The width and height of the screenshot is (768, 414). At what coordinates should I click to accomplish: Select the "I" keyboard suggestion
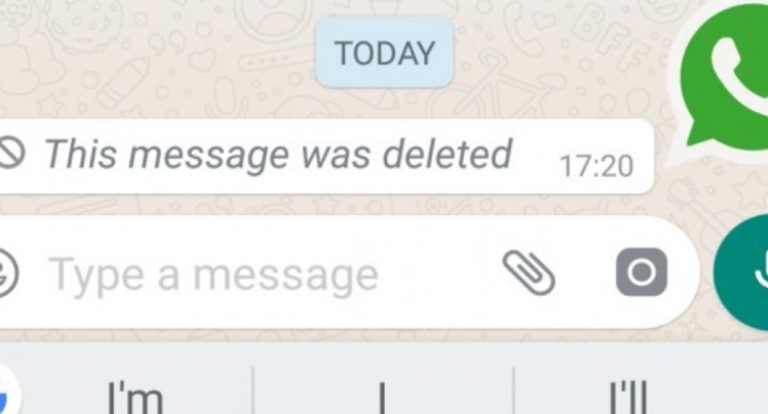[x=383, y=398]
